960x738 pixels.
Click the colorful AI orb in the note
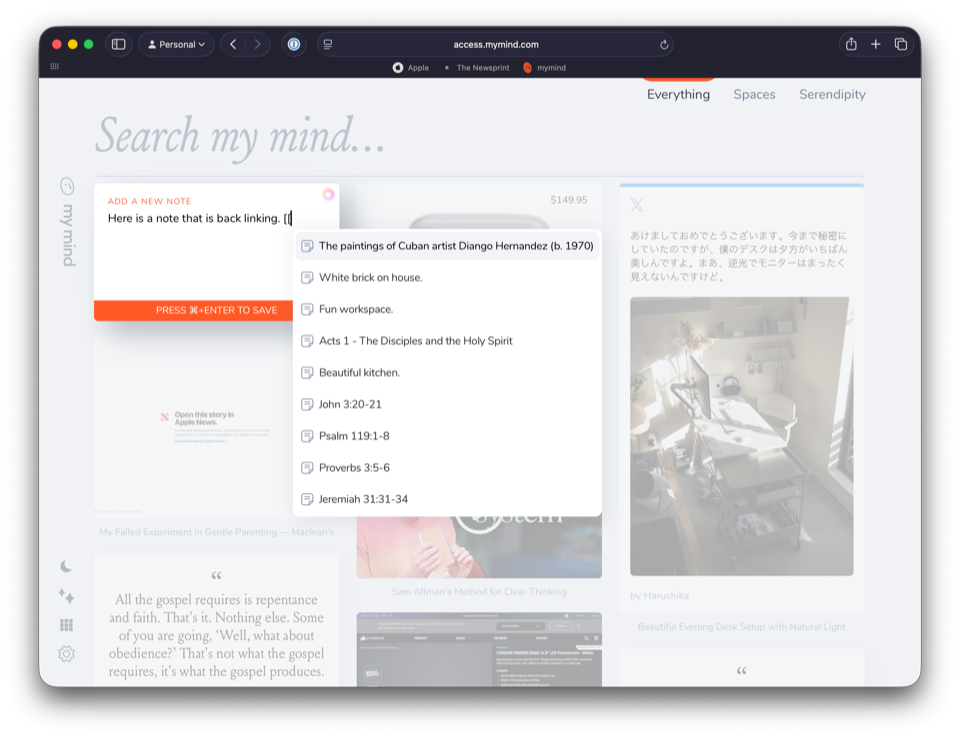coord(328,194)
